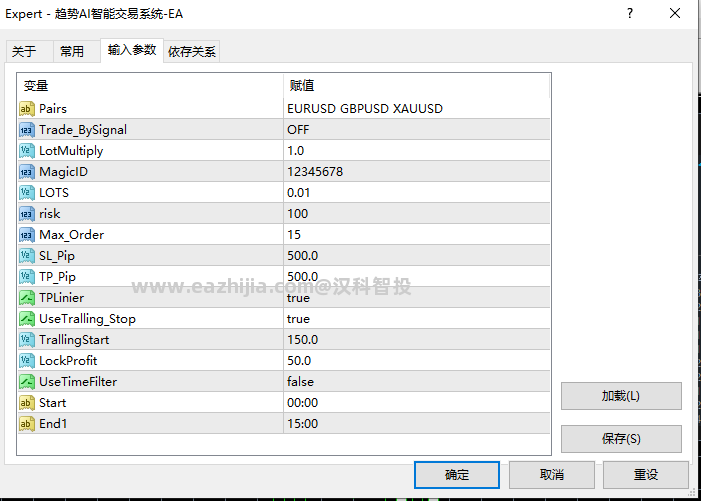
Task: Click the double icon beside TP_Pip
Action: 27,277
